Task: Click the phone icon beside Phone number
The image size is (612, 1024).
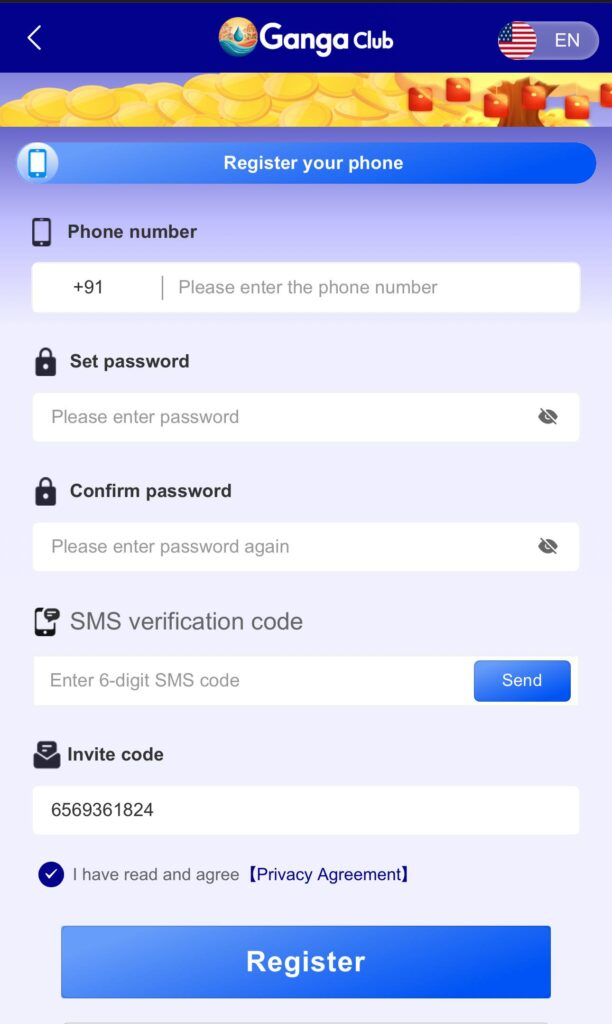Action: point(41,232)
